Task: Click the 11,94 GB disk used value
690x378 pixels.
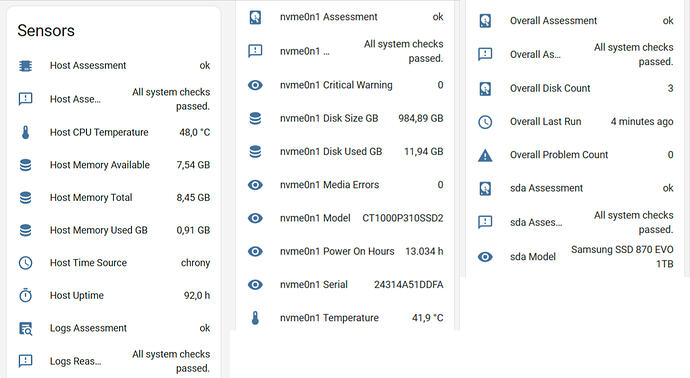Action: pyautogui.click(x=424, y=151)
